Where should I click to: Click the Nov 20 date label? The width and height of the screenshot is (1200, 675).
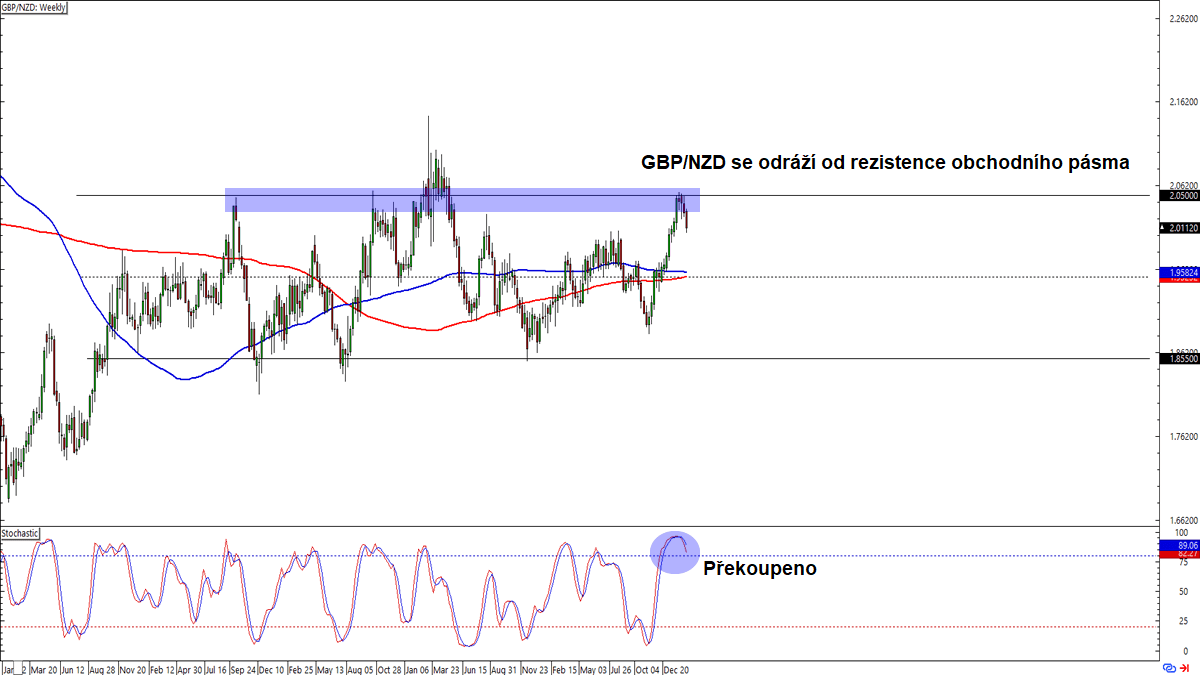pos(134,668)
